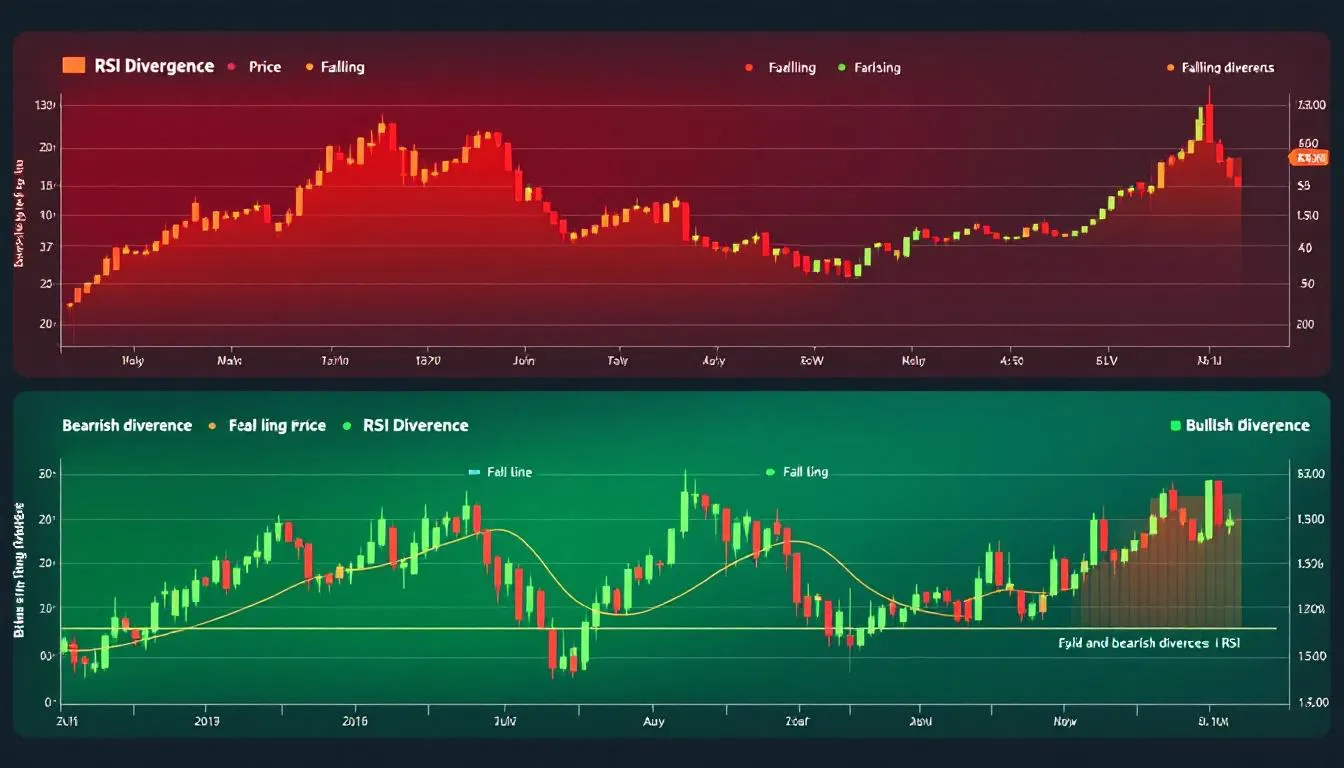Click the RoW label on red chart axis

[811, 360]
